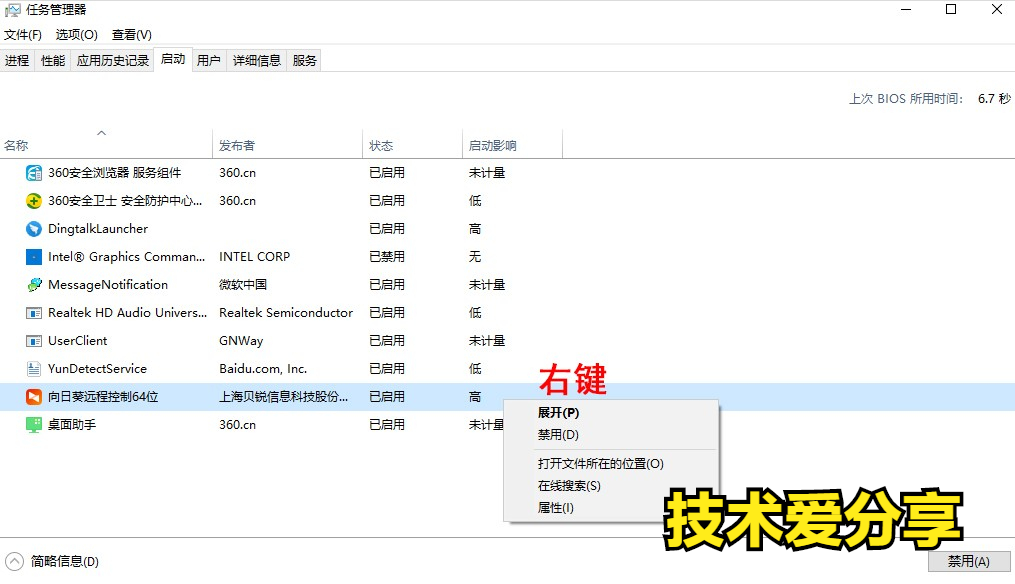This screenshot has width=1015, height=584.
Task: Click the 360安全卫士 shield icon
Action: (x=31, y=200)
